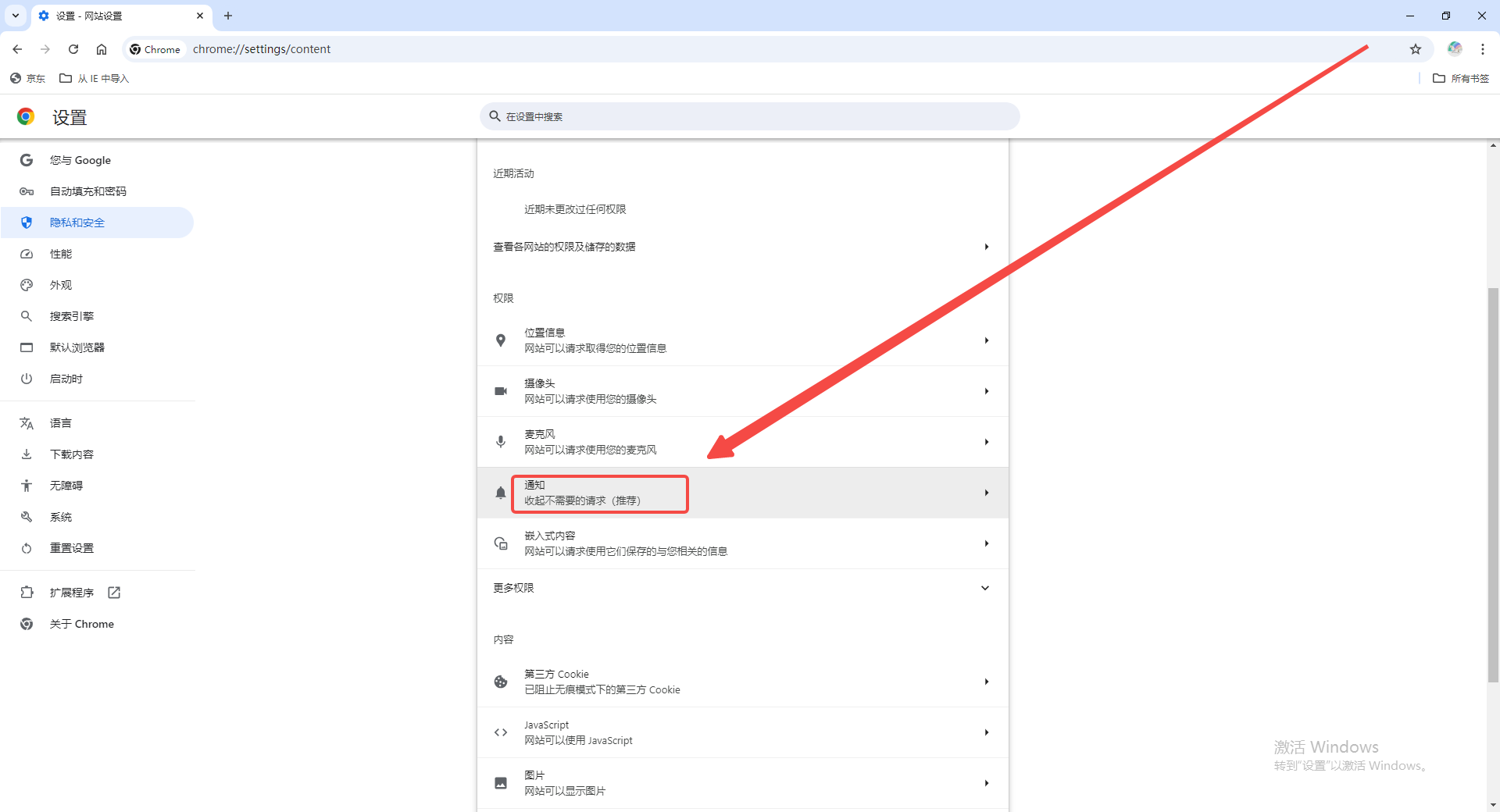Image resolution: width=1500 pixels, height=812 pixels.
Task: Navigate back with the back arrow
Action: [x=17, y=49]
